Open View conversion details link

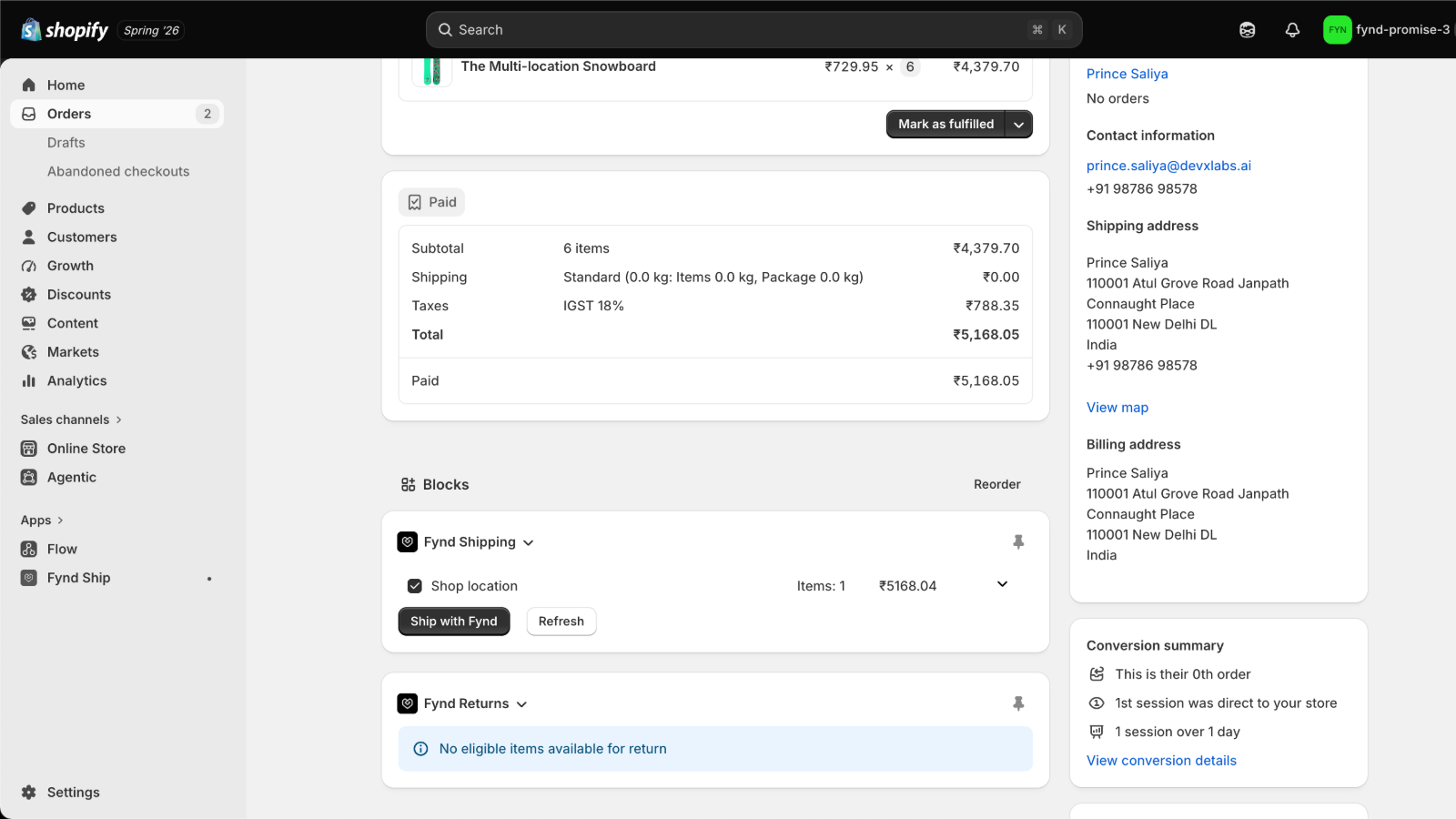1161,761
